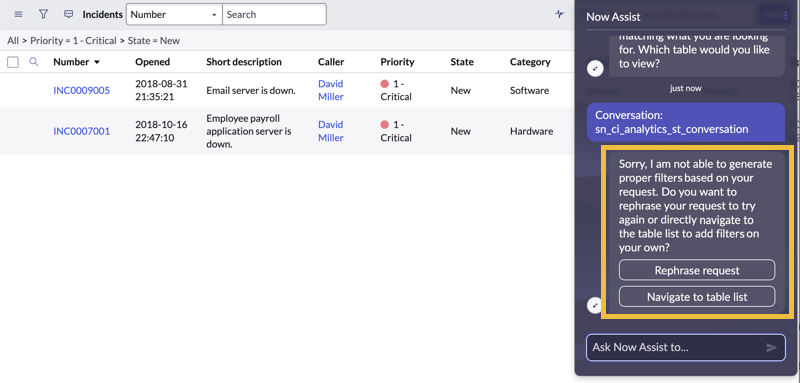Click the Rephrase request button

pyautogui.click(x=697, y=270)
